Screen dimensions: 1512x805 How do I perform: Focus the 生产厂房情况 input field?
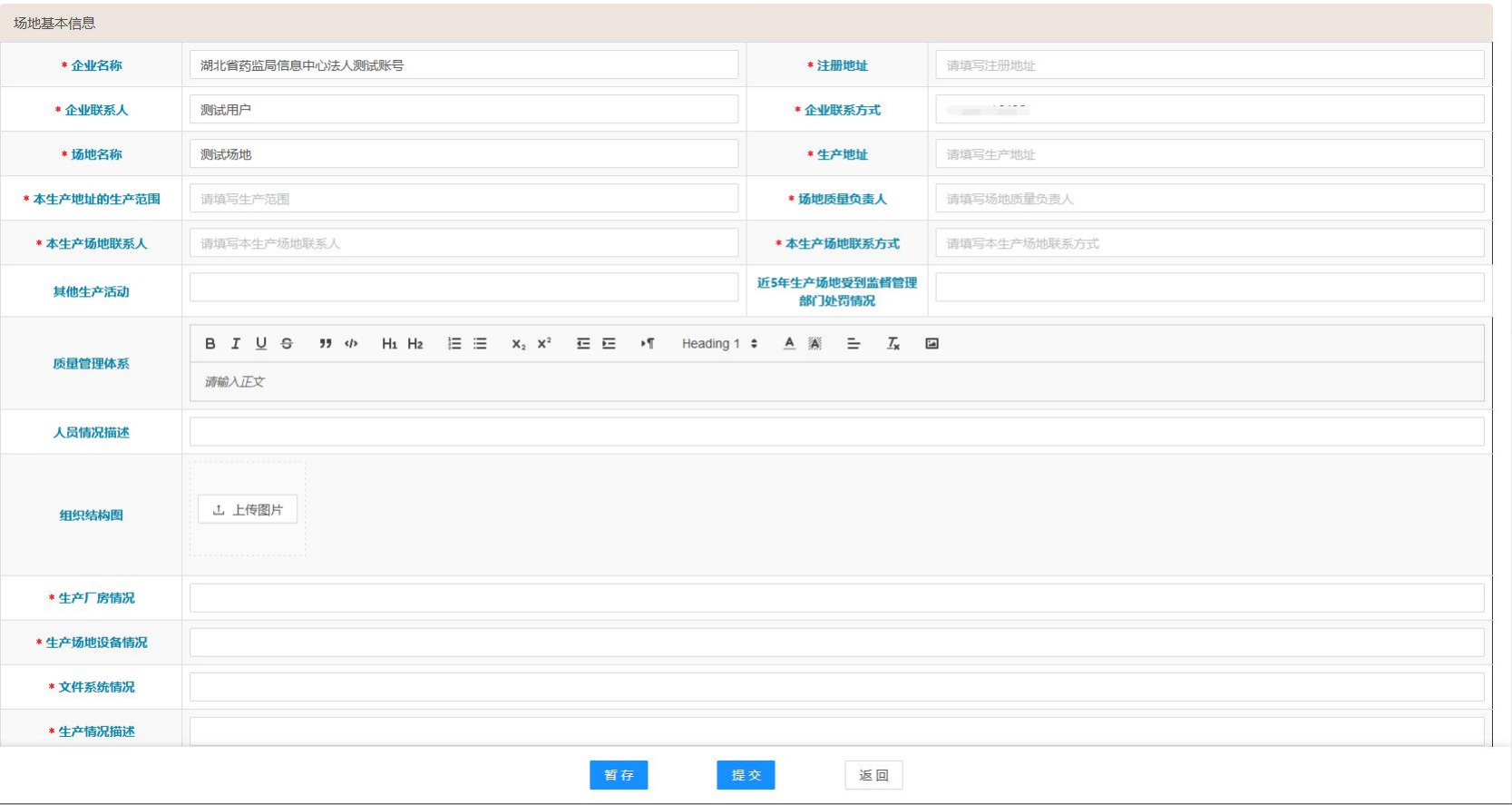tap(837, 598)
